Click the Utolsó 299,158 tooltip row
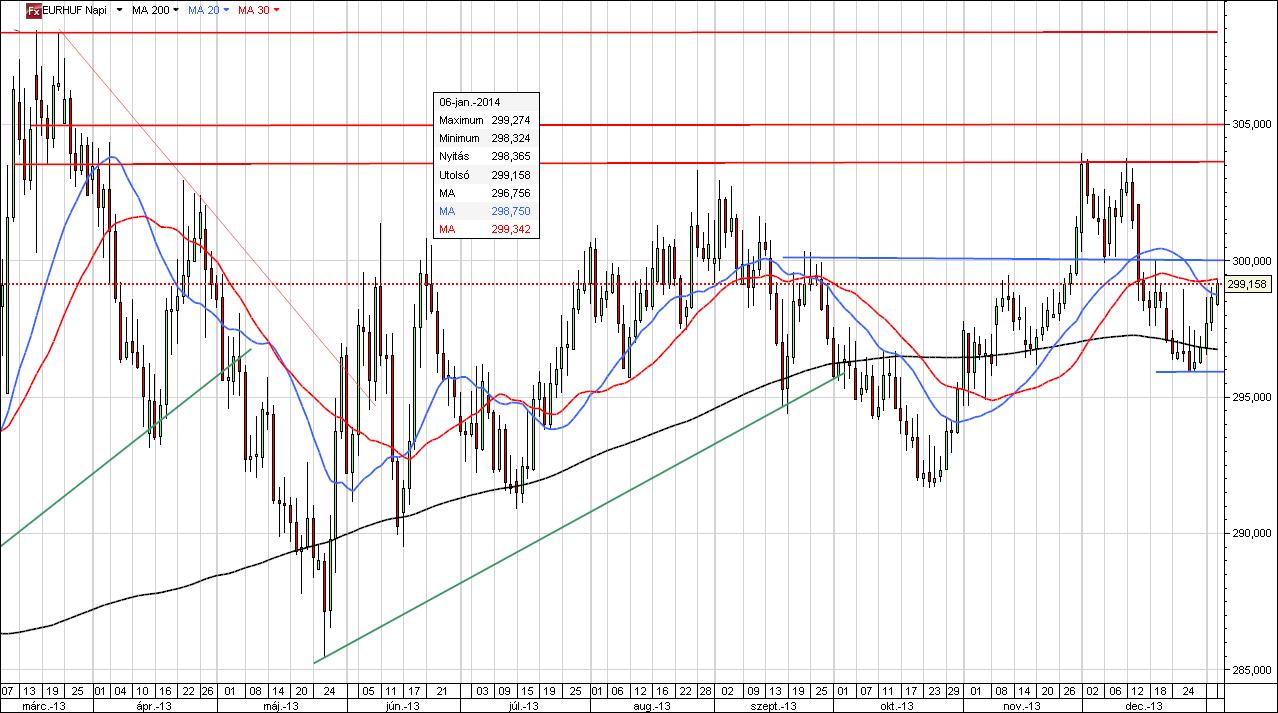The height and width of the screenshot is (713, 1278). [486, 175]
